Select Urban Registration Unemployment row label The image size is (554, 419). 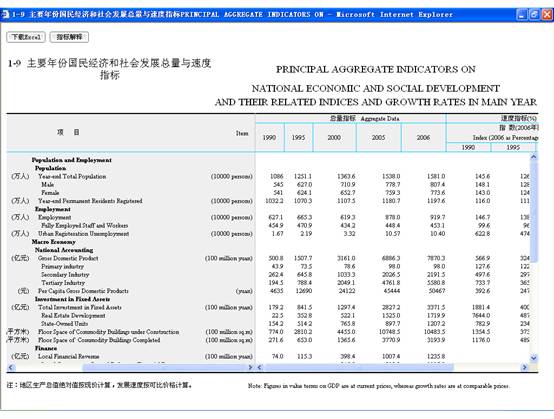[x=83, y=234]
